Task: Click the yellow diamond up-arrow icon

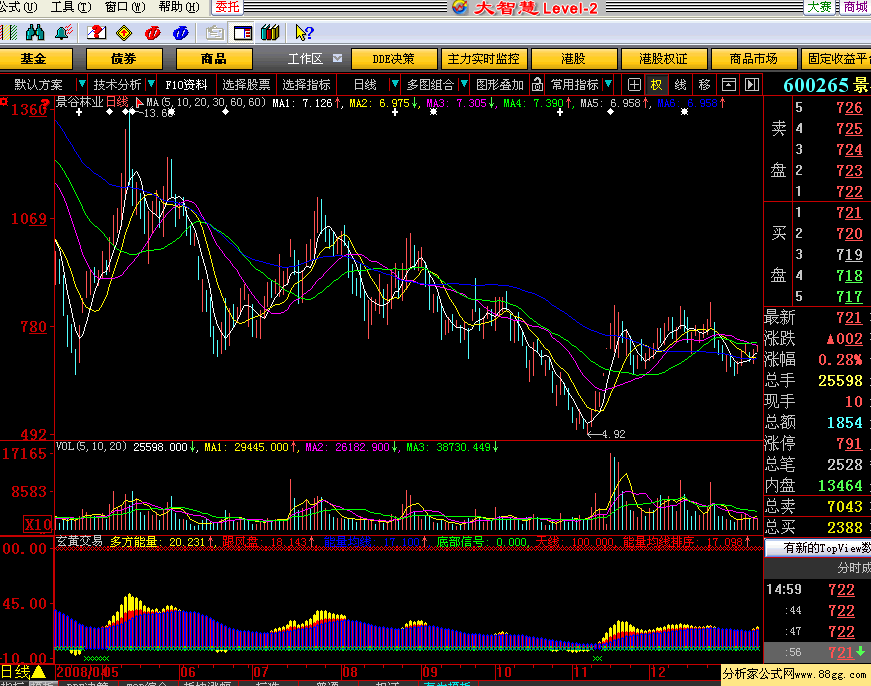Action: 124,33
